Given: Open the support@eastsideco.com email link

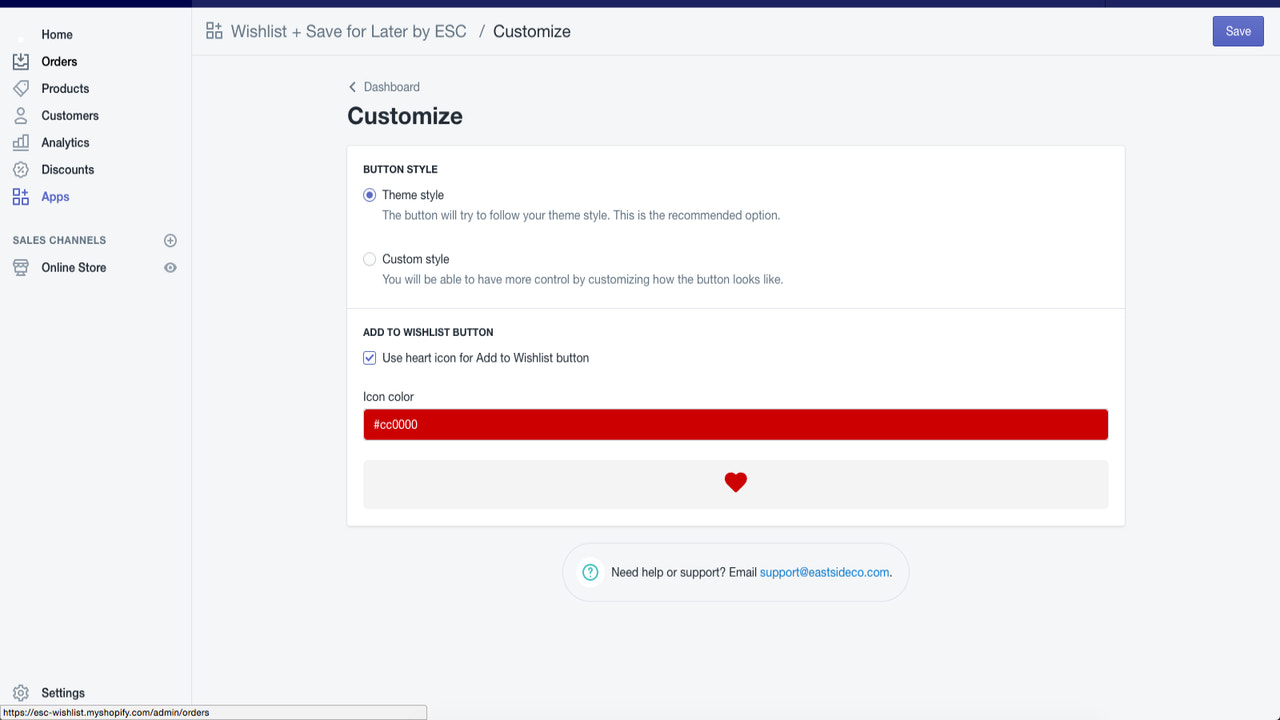Looking at the screenshot, I should [824, 572].
